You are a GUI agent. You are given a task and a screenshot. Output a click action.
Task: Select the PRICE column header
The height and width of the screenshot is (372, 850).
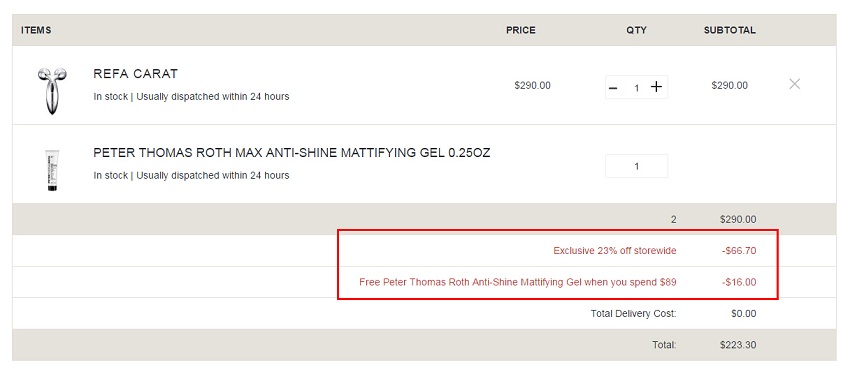coord(521,30)
